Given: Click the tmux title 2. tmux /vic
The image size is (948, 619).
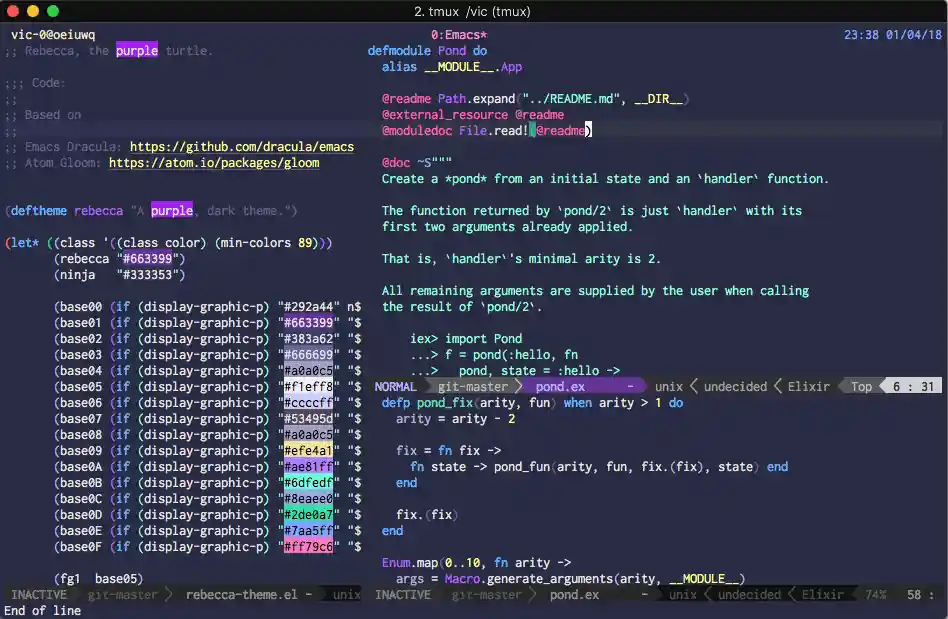Looking at the screenshot, I should click(x=474, y=11).
